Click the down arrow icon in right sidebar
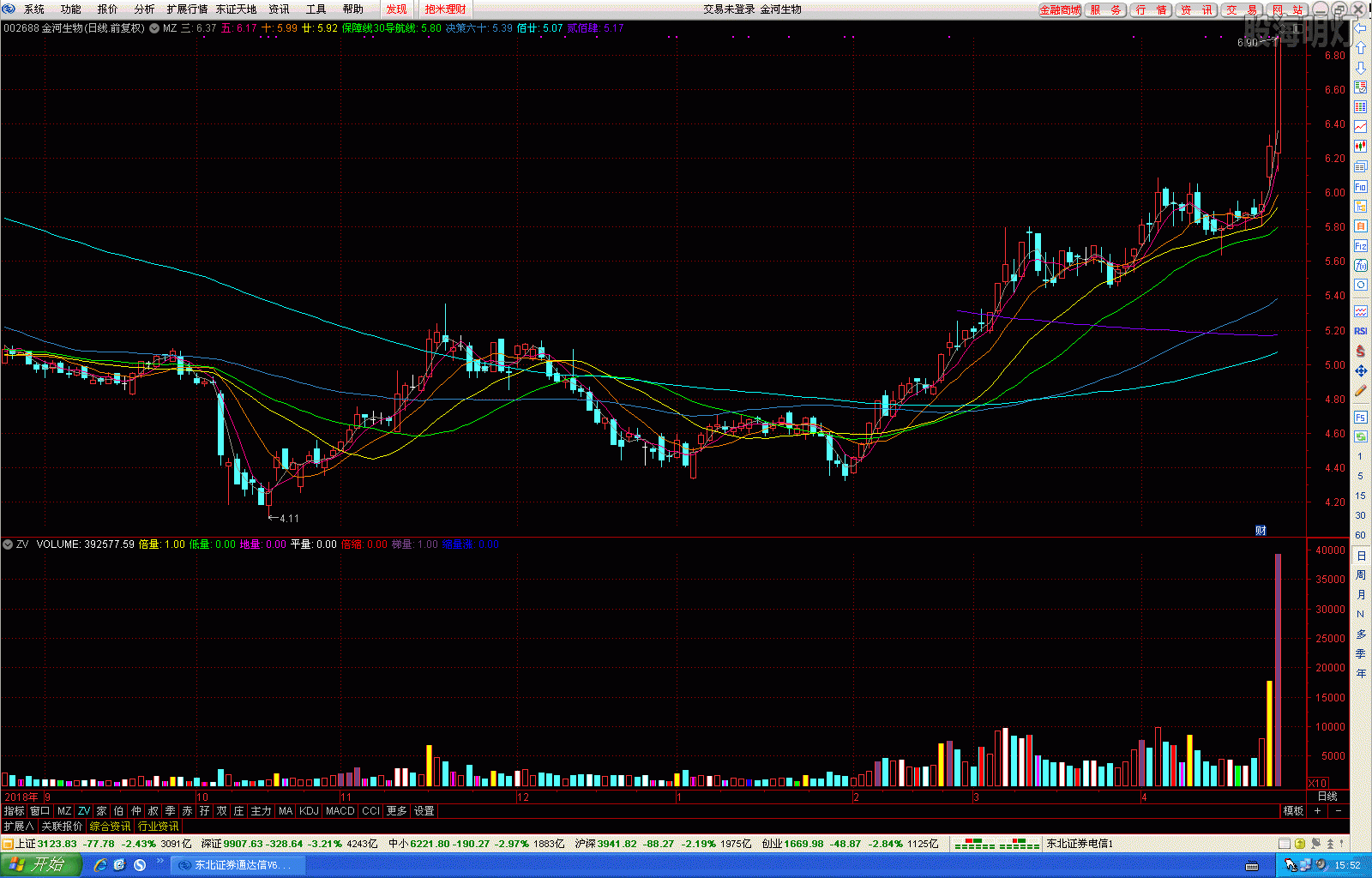Viewport: 1372px width, 878px height. click(x=1360, y=68)
